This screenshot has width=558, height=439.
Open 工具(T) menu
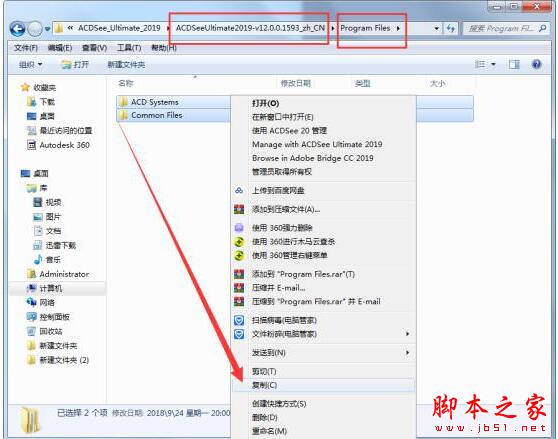coord(129,48)
